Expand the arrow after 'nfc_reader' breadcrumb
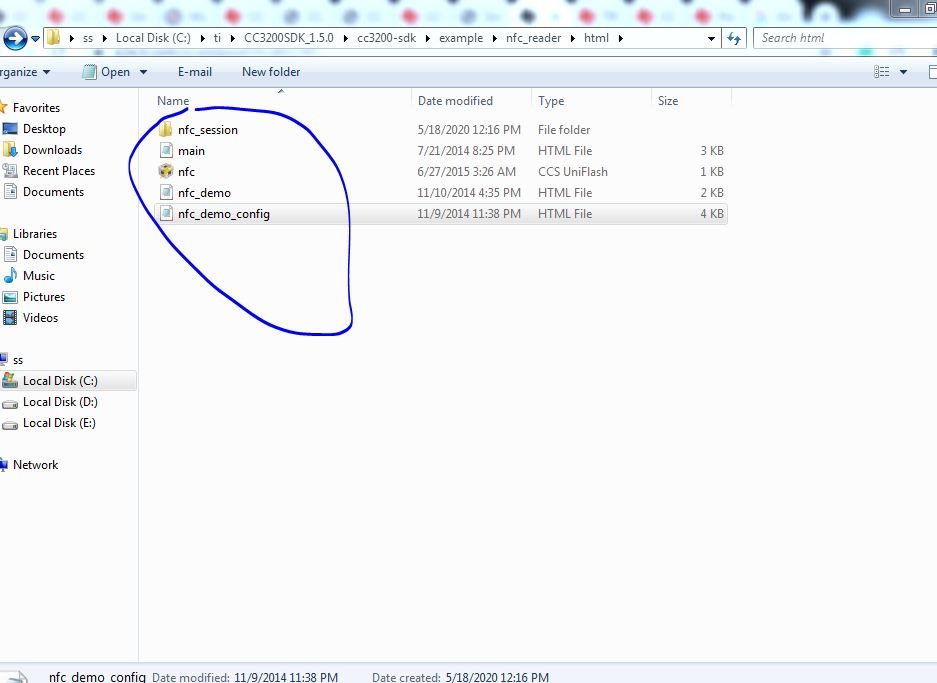Screen dimensions: 937x683 pos(572,39)
